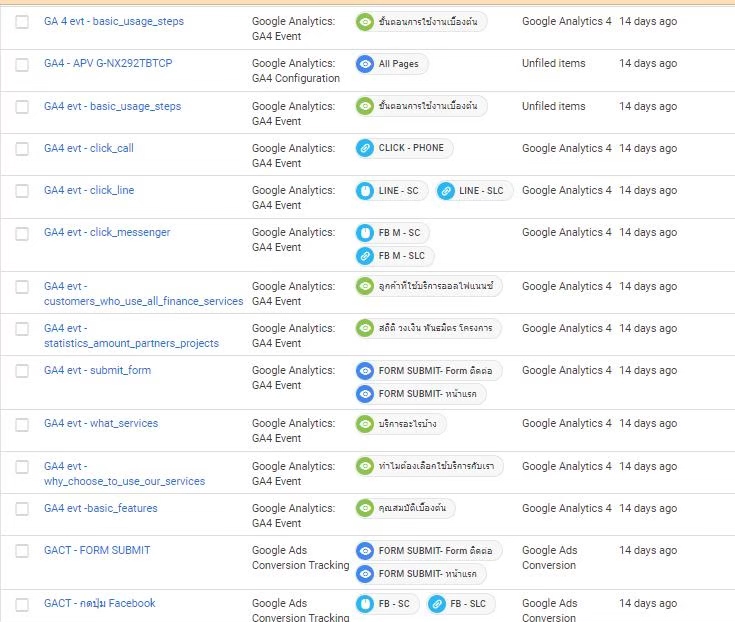
Task: Click Unfiled items folder in GA4 - APV row
Action: [x=553, y=63]
